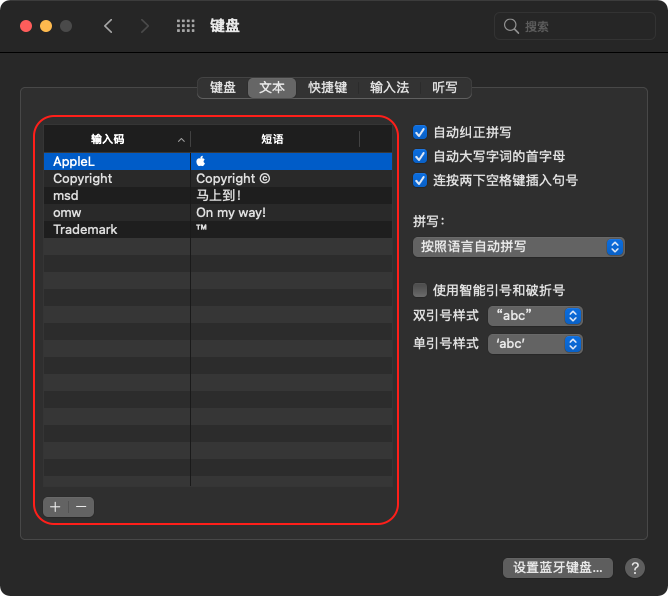Screen dimensions: 668x596
Task: Click the plus button to add shortcut
Action: pos(56,507)
